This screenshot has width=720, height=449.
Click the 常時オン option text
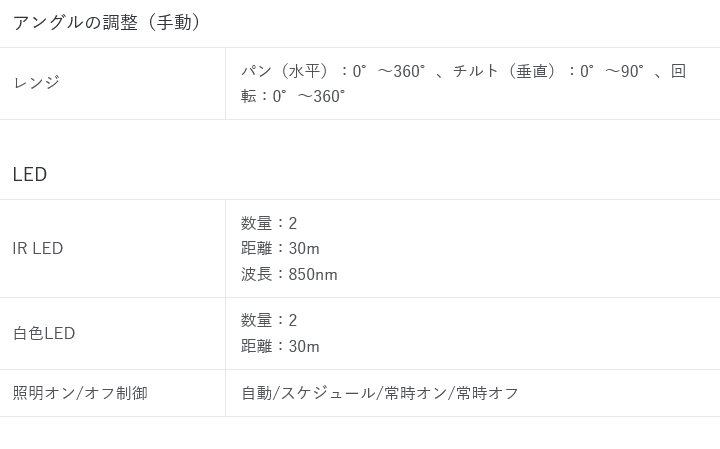tap(415, 393)
